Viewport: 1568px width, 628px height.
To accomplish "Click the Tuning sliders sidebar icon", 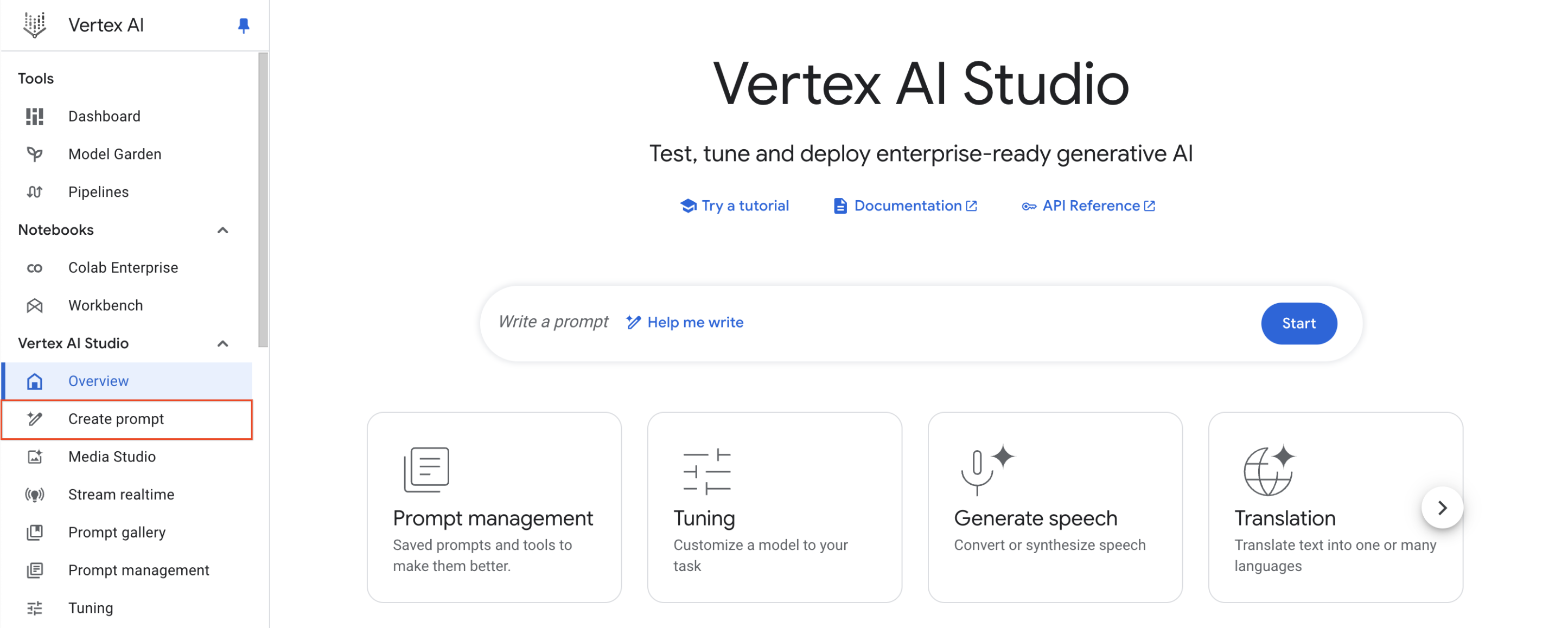I will 35,608.
